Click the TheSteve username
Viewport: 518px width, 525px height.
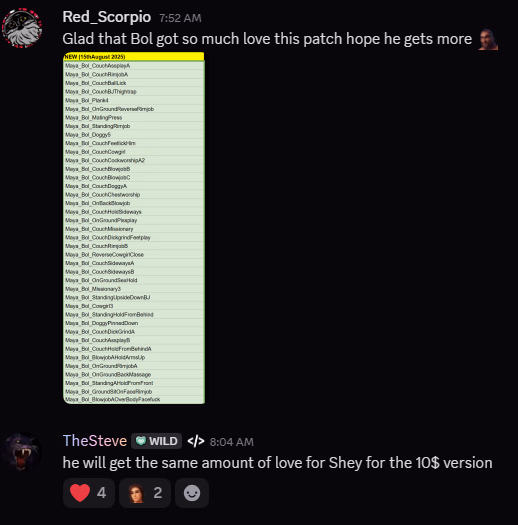[95, 441]
